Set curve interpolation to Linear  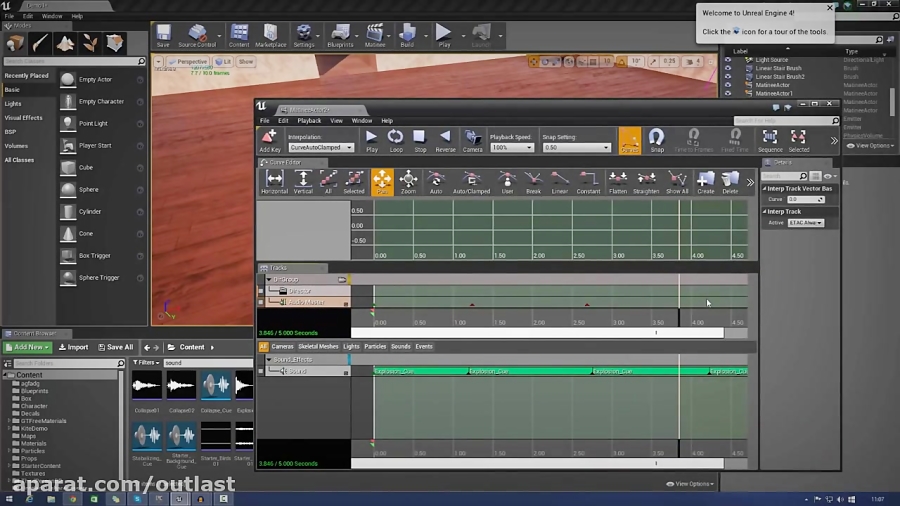pos(560,182)
